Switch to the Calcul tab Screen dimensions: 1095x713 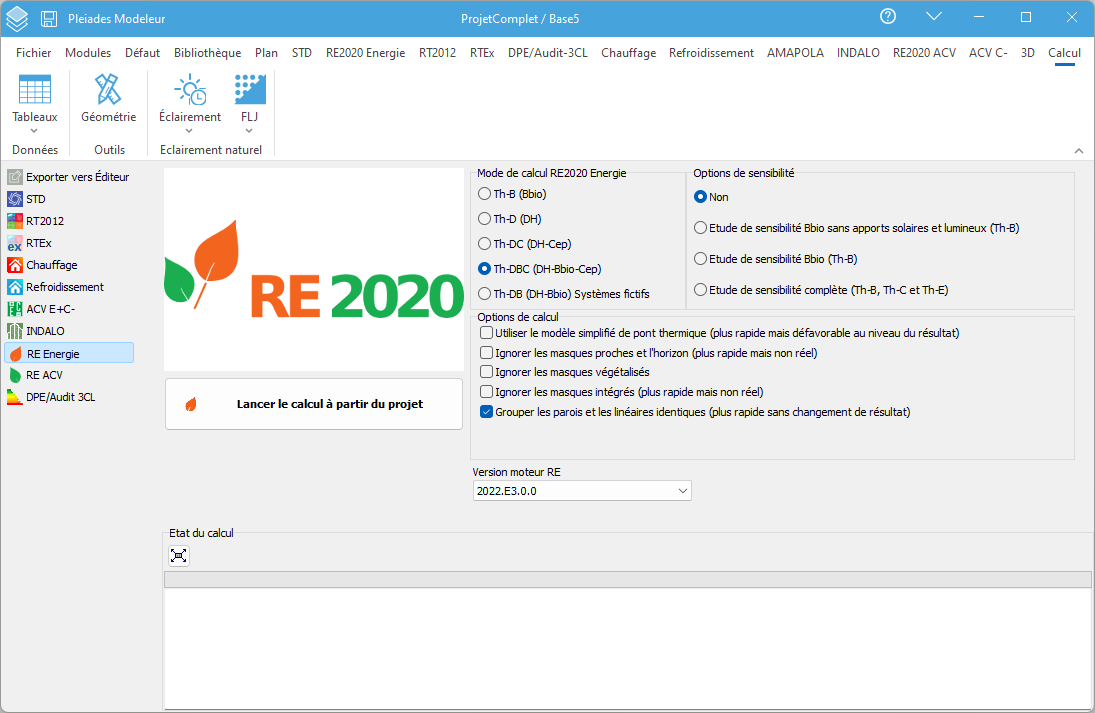(x=1064, y=52)
